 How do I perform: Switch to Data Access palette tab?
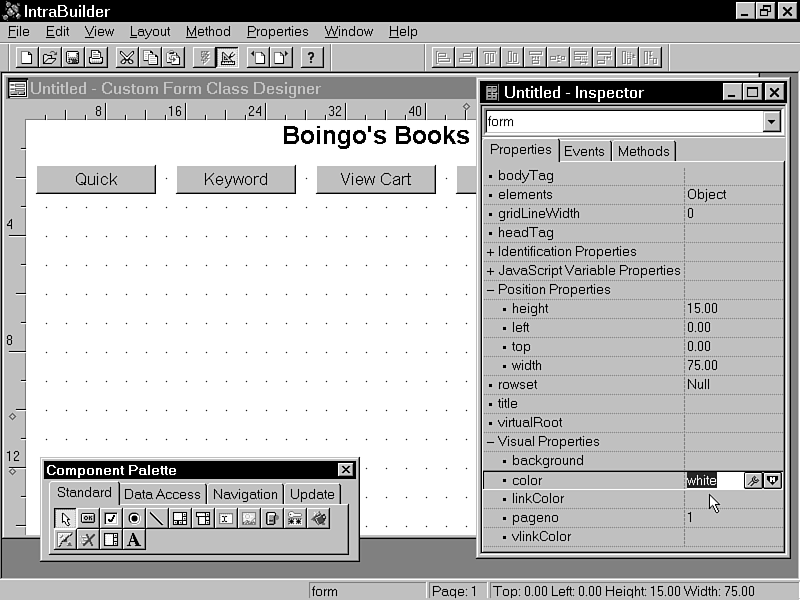(x=162, y=494)
